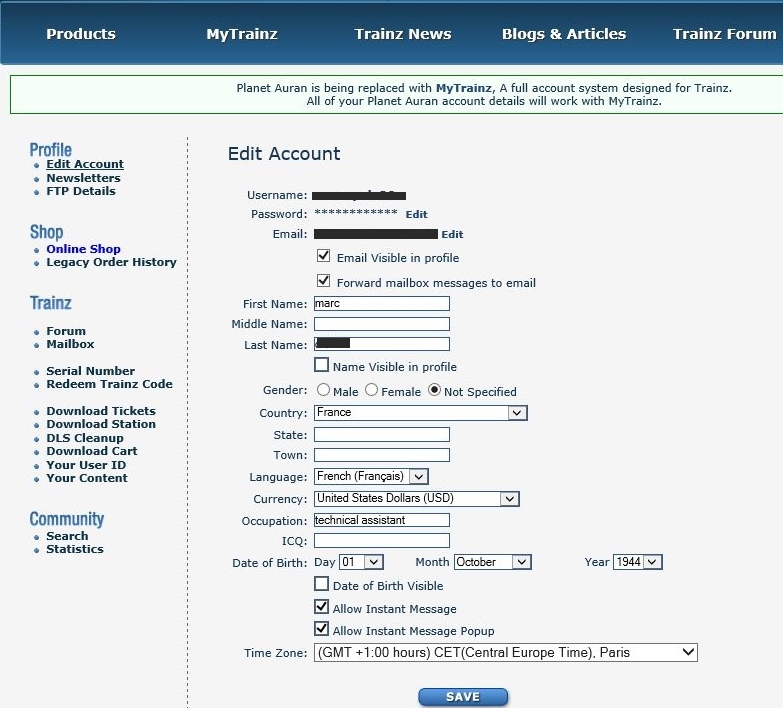783x708 pixels.
Task: Change the Currency selection
Action: point(416,498)
